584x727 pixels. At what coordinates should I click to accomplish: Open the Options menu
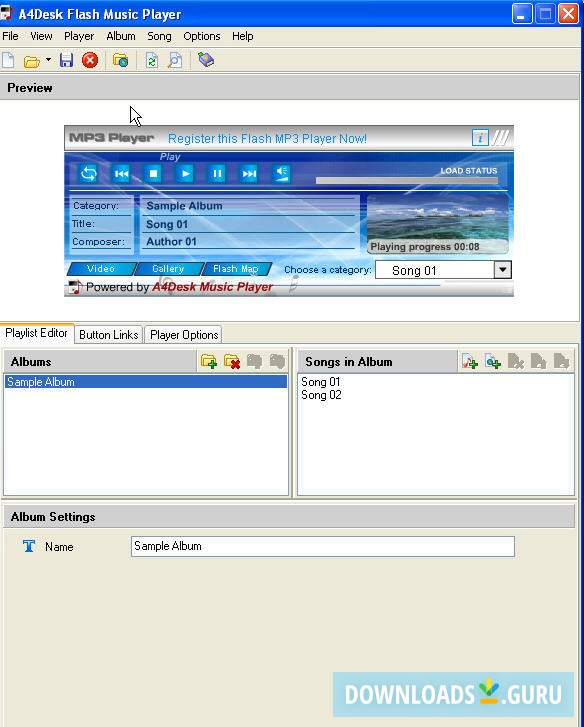[x=202, y=36]
